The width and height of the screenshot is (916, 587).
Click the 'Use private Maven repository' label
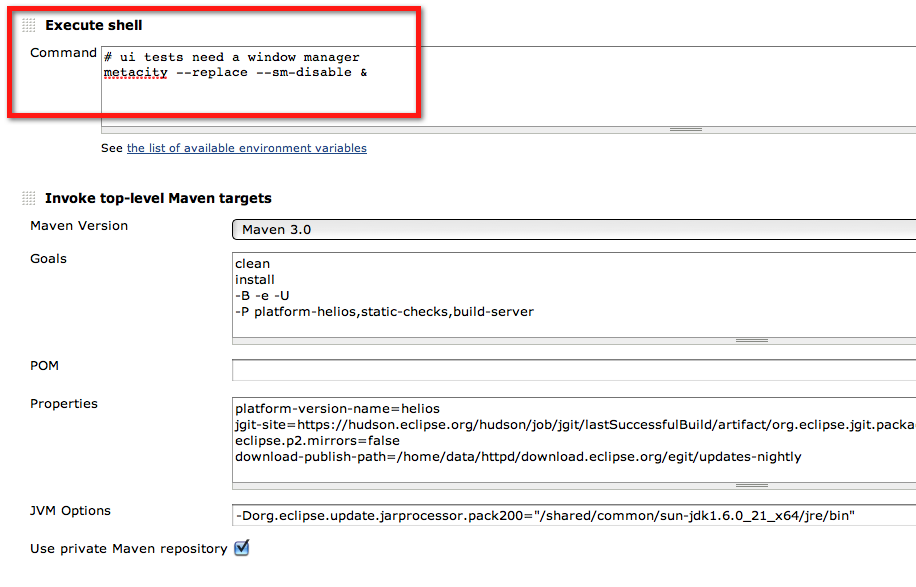129,548
